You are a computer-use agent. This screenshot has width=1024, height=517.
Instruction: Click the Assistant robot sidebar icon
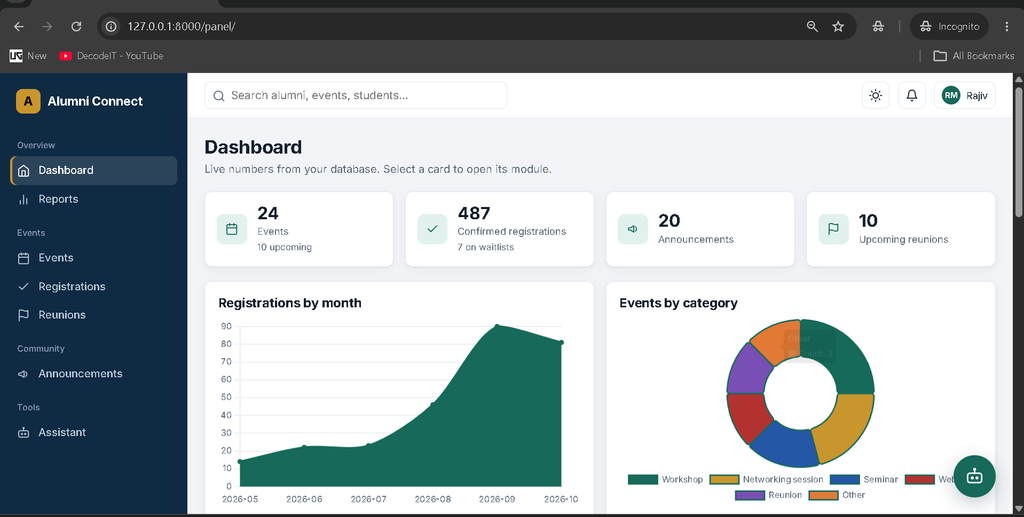tap(24, 433)
